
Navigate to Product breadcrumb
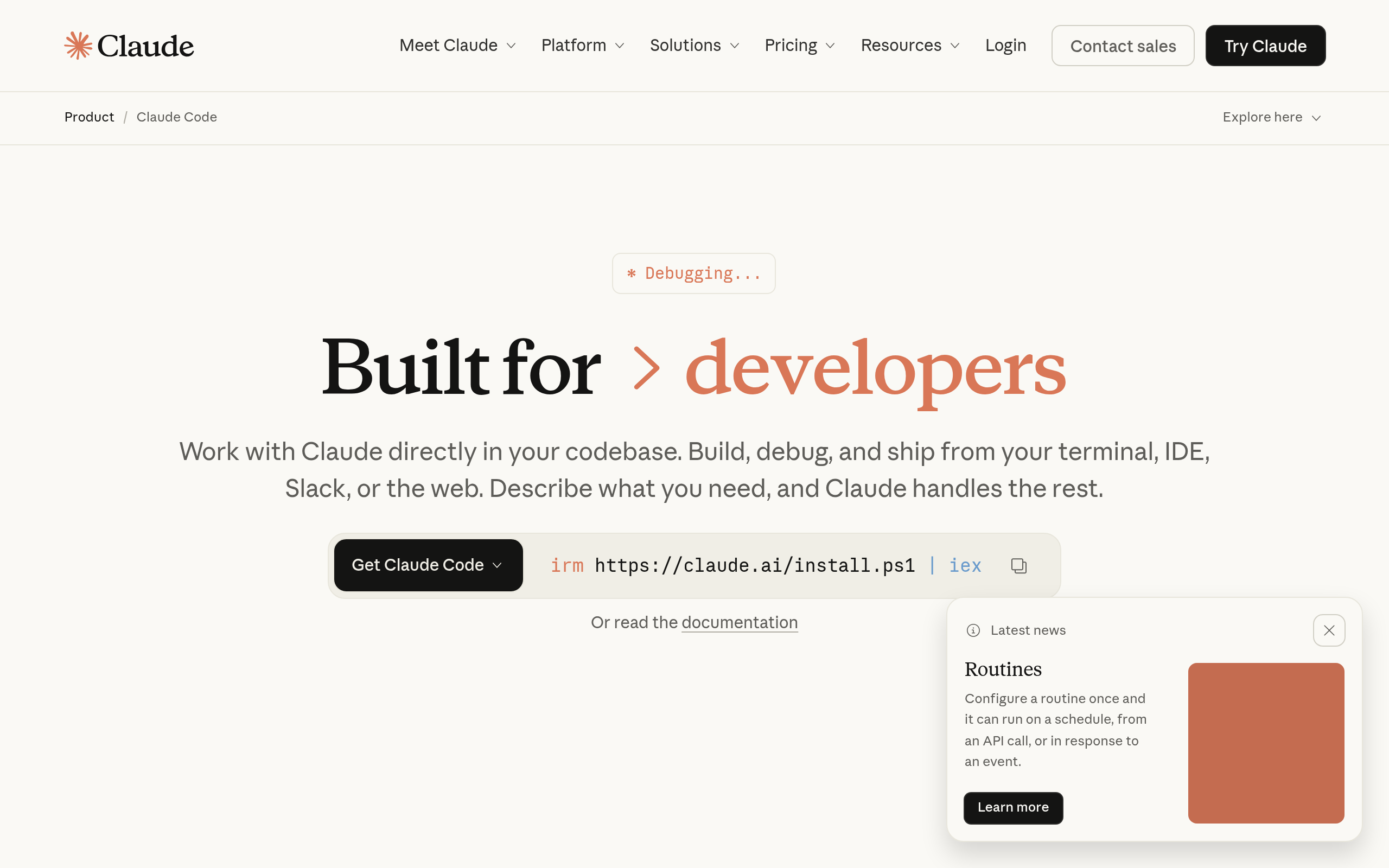[89, 117]
